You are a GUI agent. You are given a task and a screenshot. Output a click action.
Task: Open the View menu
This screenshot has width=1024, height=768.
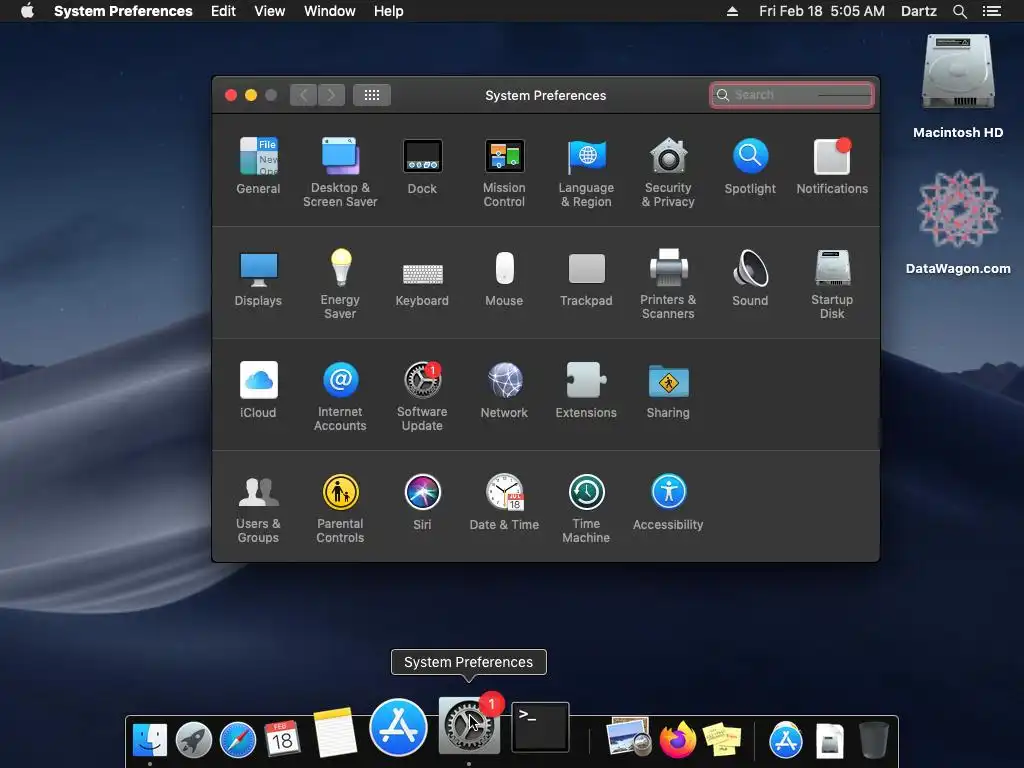(x=269, y=11)
